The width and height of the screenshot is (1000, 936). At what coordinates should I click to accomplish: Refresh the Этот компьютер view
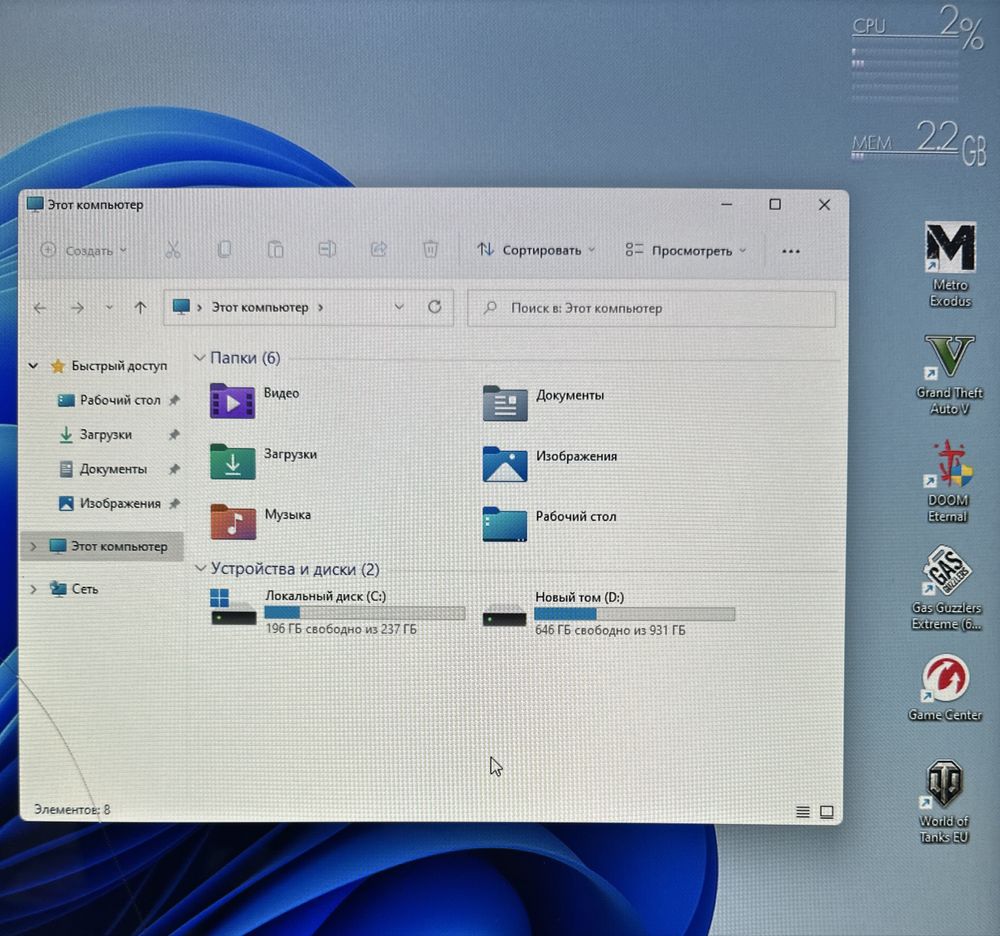click(x=435, y=307)
